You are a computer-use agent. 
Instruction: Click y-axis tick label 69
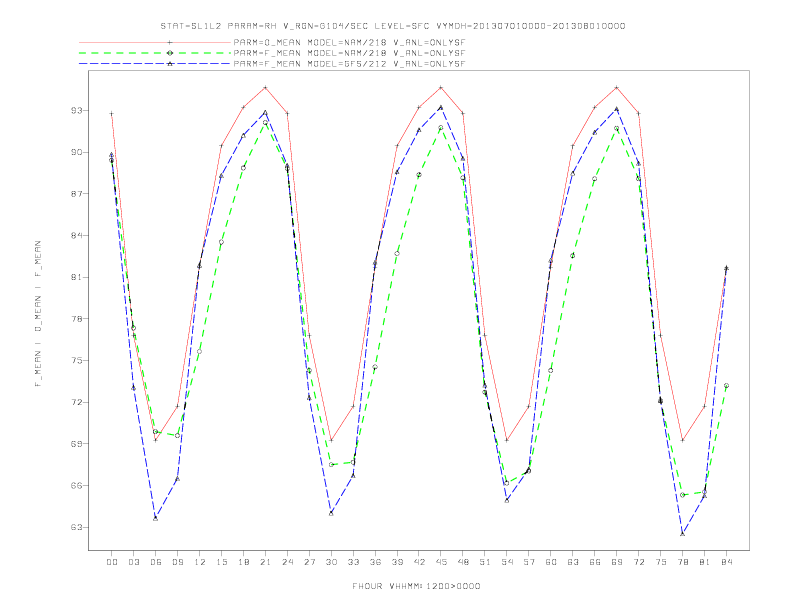tap(76, 444)
